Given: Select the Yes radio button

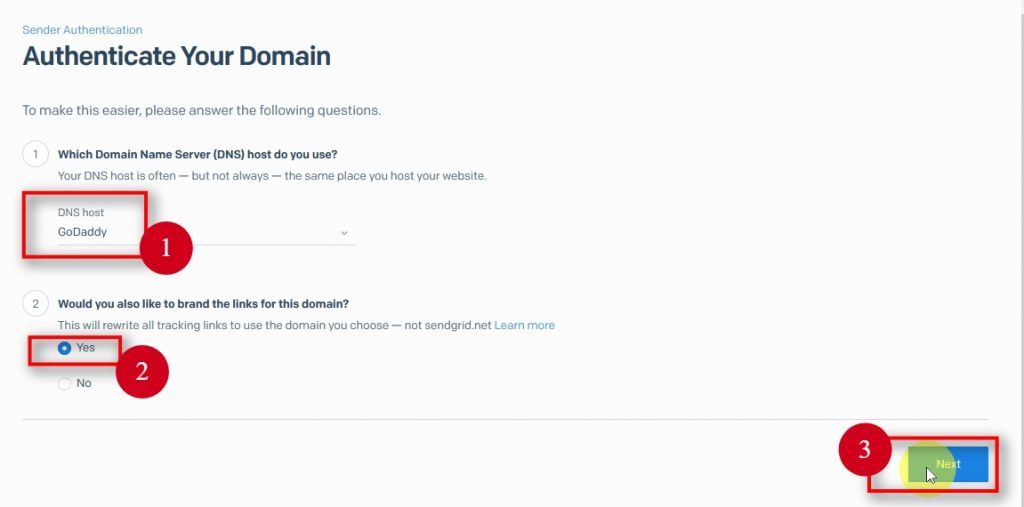Looking at the screenshot, I should (65, 348).
